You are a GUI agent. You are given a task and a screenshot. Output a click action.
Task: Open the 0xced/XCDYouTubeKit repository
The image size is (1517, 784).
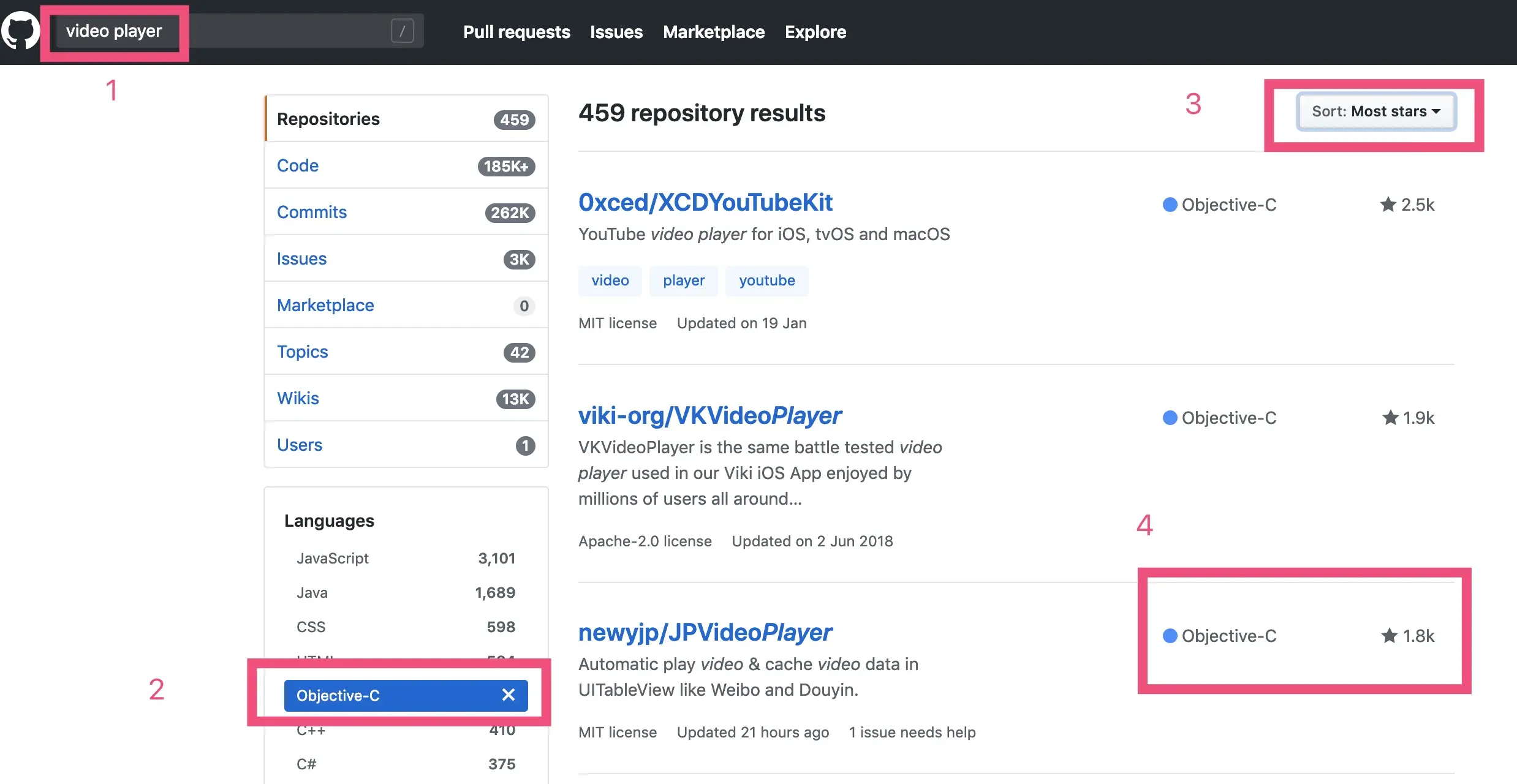[x=705, y=202]
